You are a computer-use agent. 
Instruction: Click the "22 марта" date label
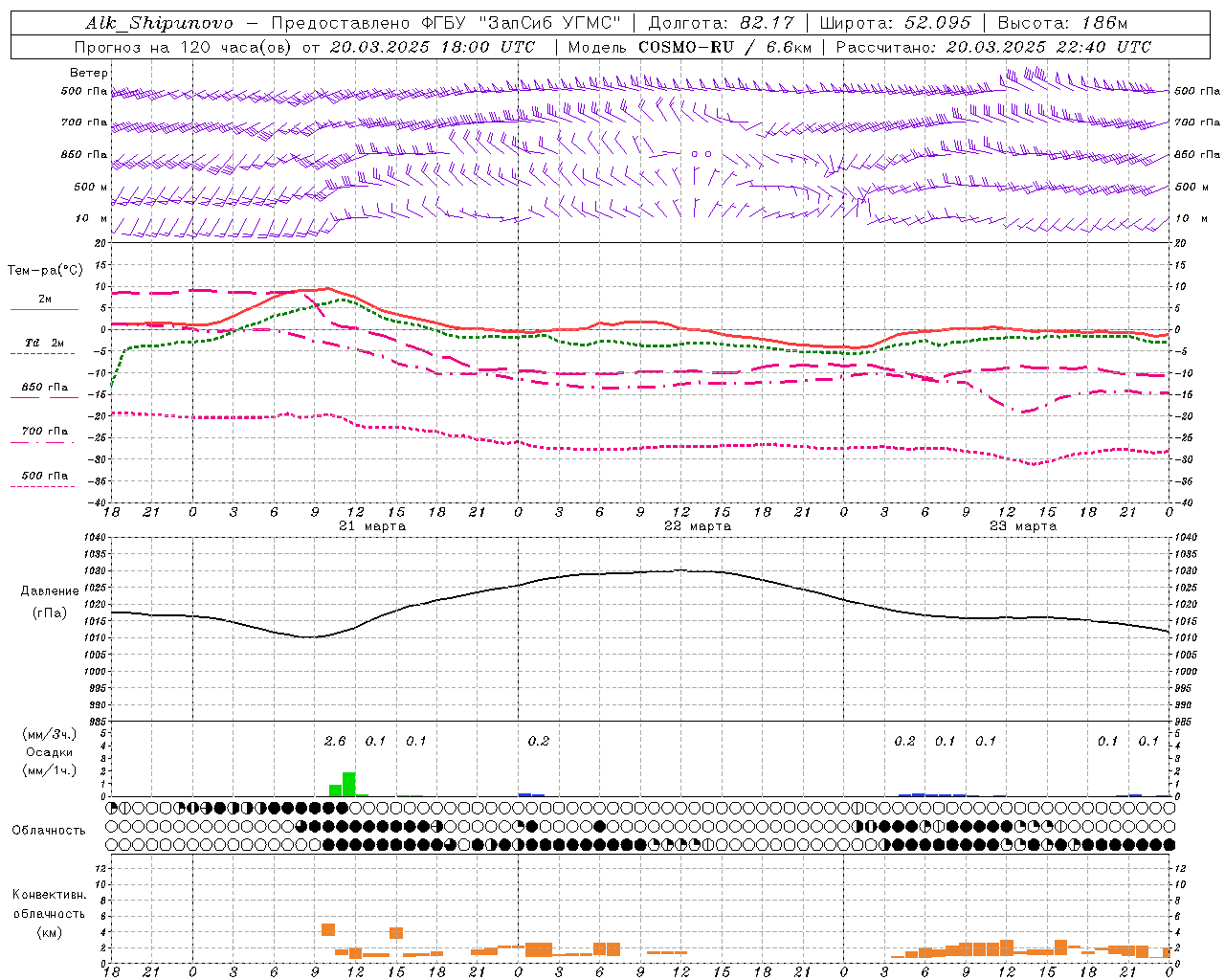pos(698,526)
